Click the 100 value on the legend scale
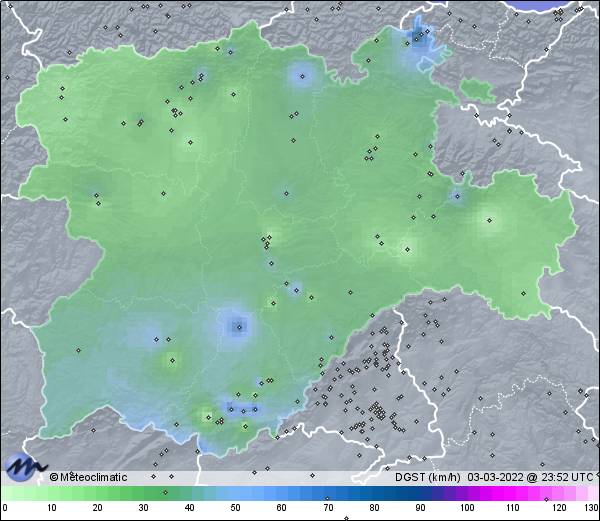Image resolution: width=600 pixels, height=521 pixels. pos(467,508)
